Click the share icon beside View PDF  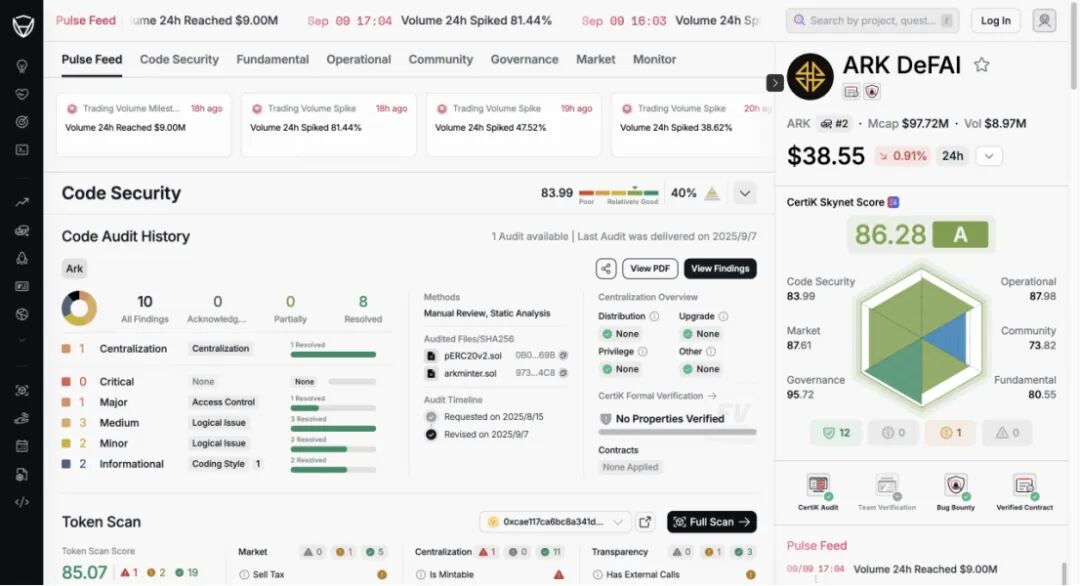click(x=605, y=268)
